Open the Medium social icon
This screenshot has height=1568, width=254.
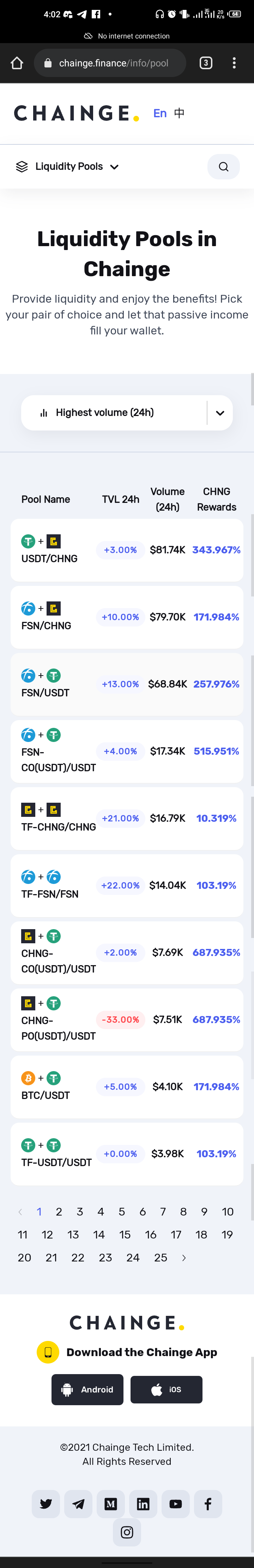click(110, 1504)
